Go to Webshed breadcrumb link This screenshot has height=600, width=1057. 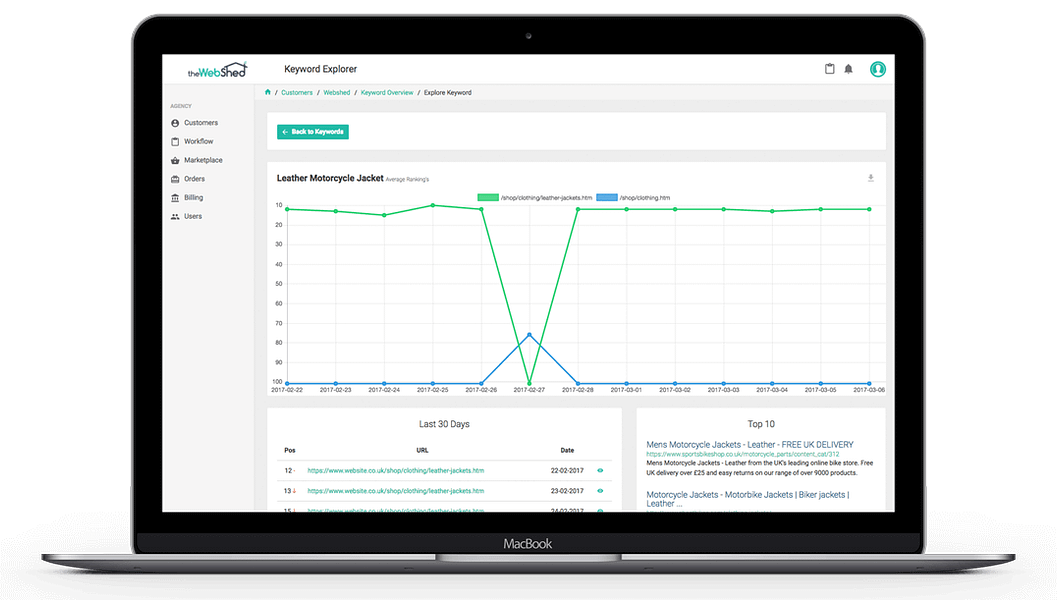[336, 92]
